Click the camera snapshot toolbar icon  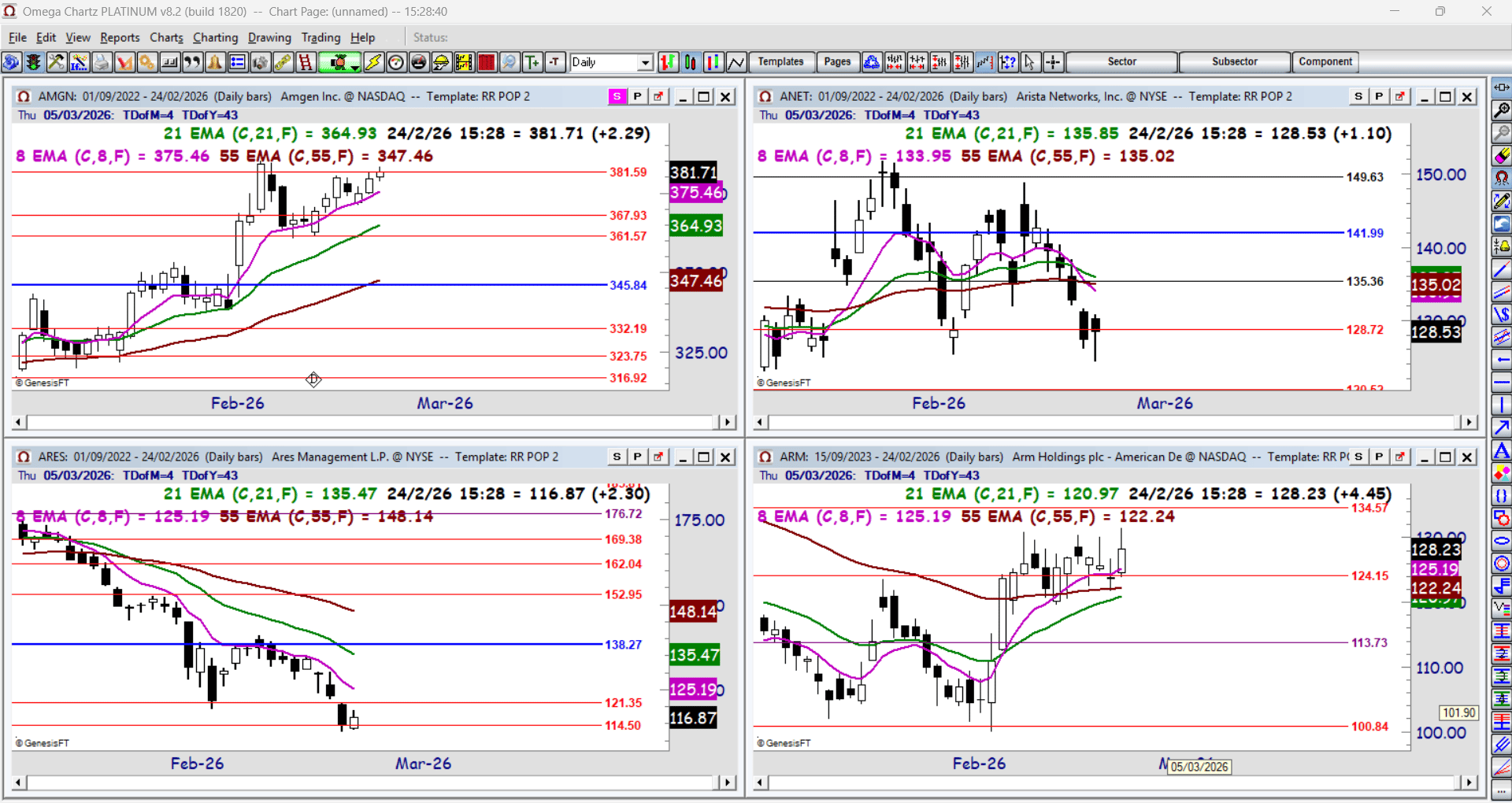pyautogui.click(x=261, y=62)
